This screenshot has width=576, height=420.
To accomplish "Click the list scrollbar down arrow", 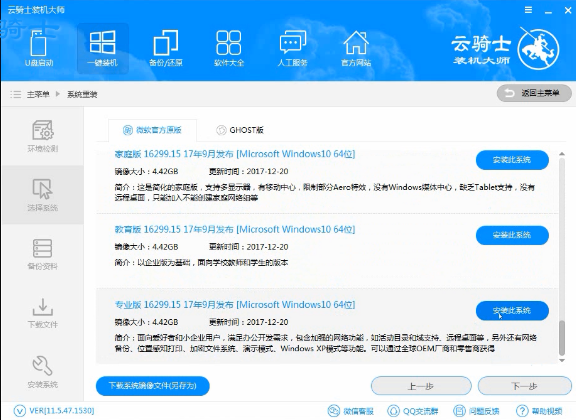I will [x=562, y=360].
